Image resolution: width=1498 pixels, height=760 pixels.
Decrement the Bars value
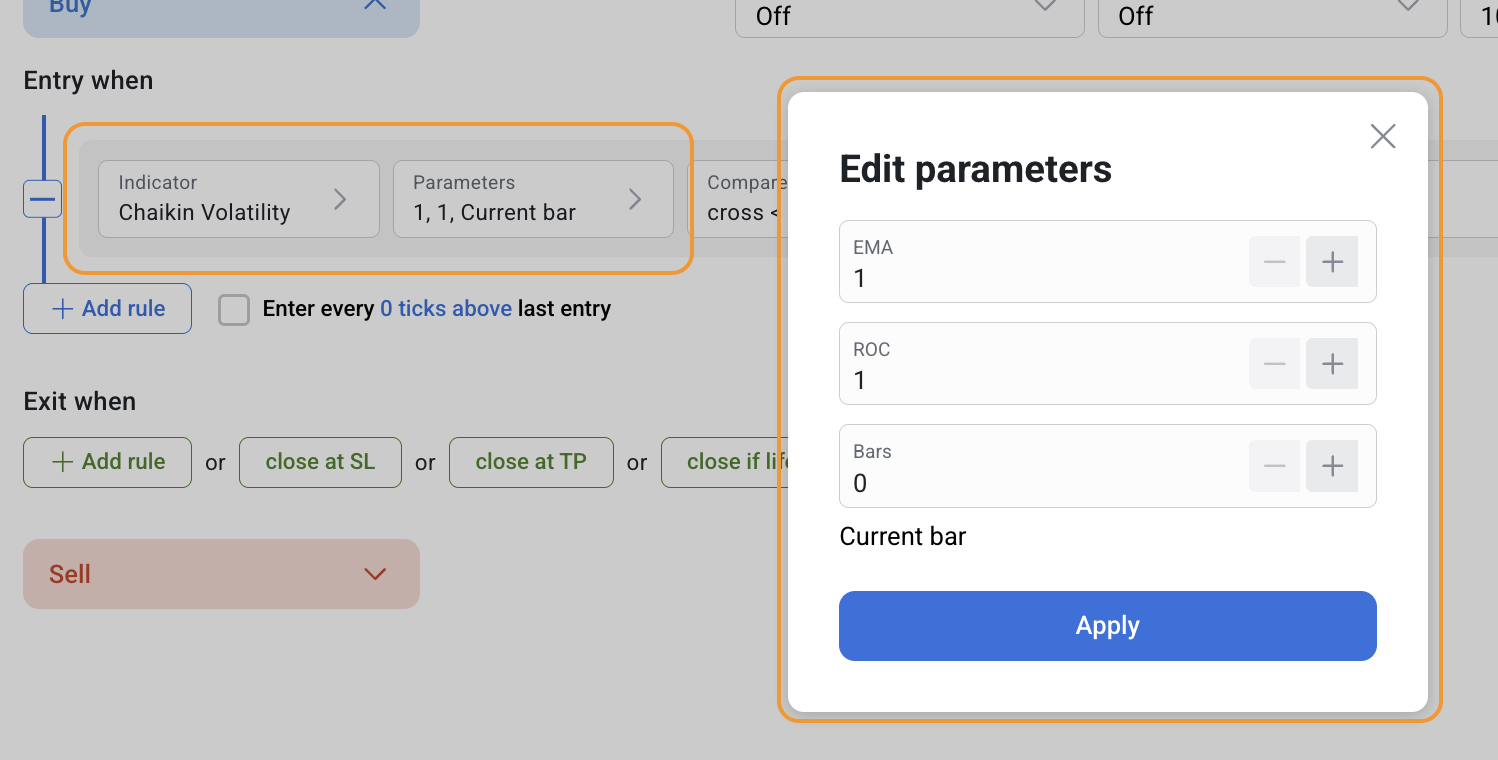point(1274,466)
